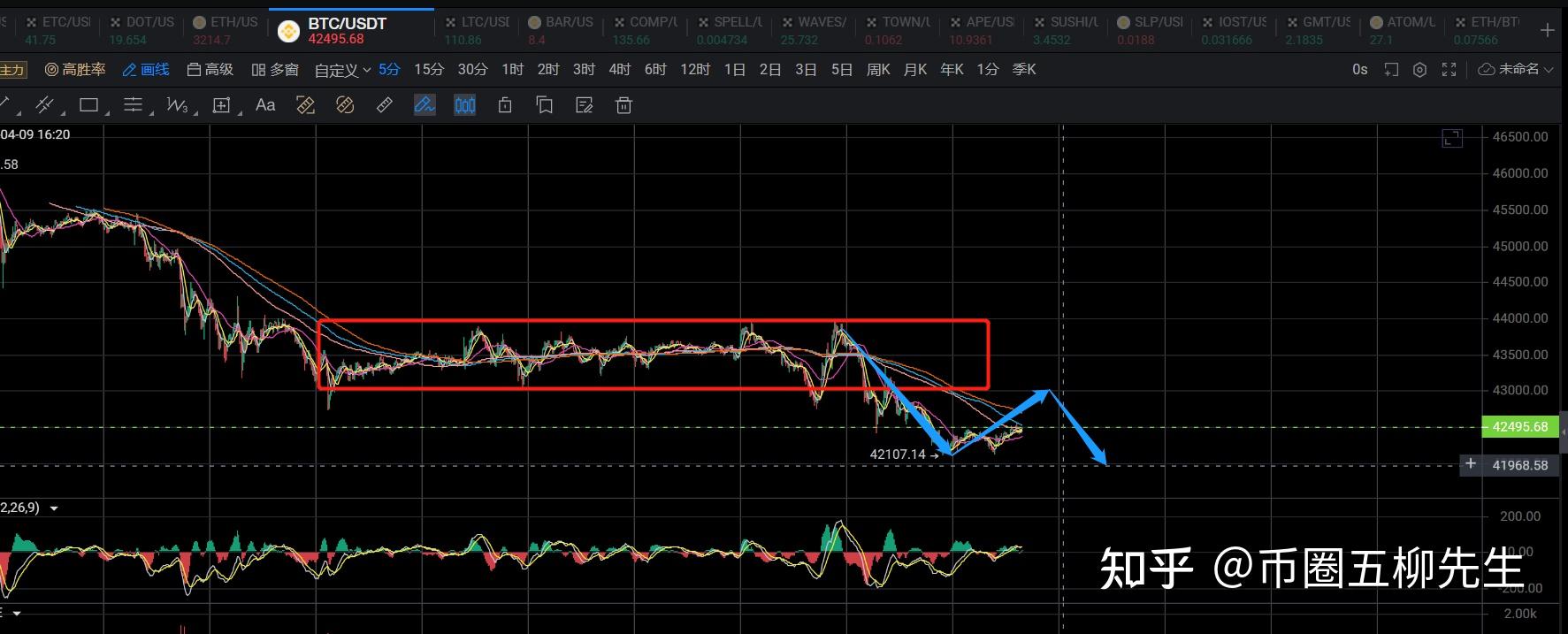
Task: Switch to the DOT/USDT tab
Action: pos(141,30)
